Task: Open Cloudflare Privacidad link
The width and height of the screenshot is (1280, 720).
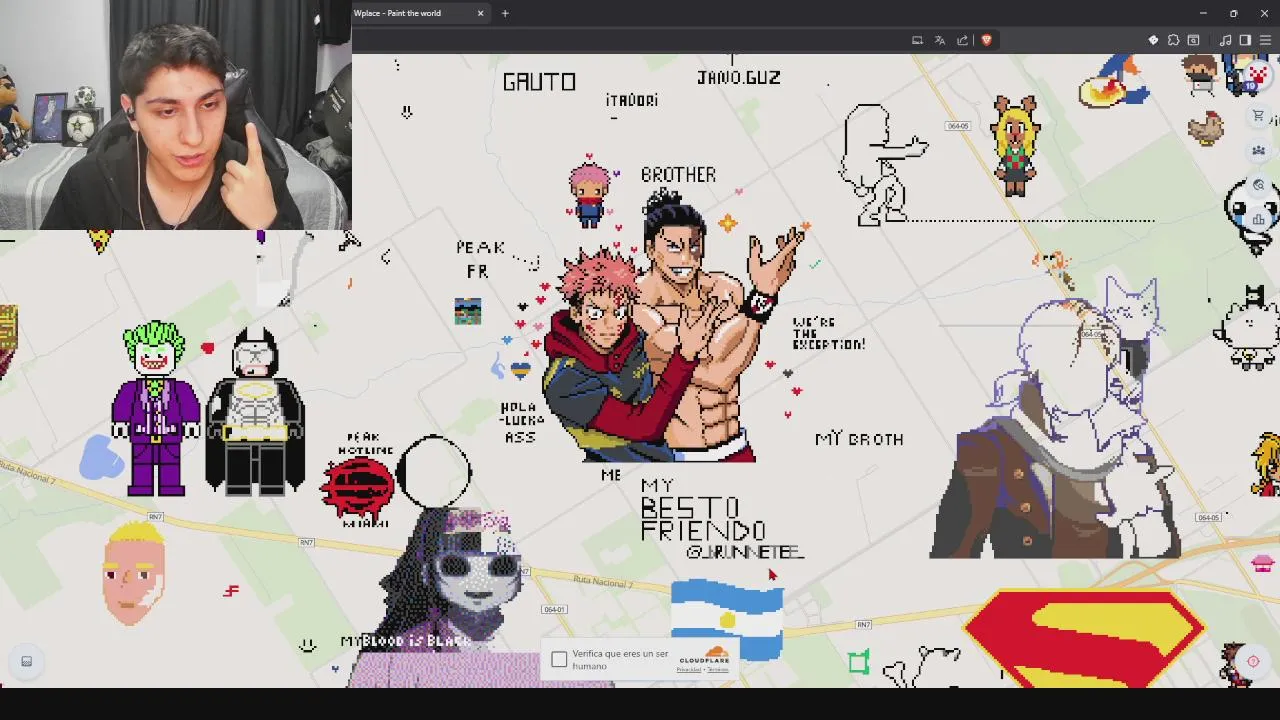Action: pos(688,669)
